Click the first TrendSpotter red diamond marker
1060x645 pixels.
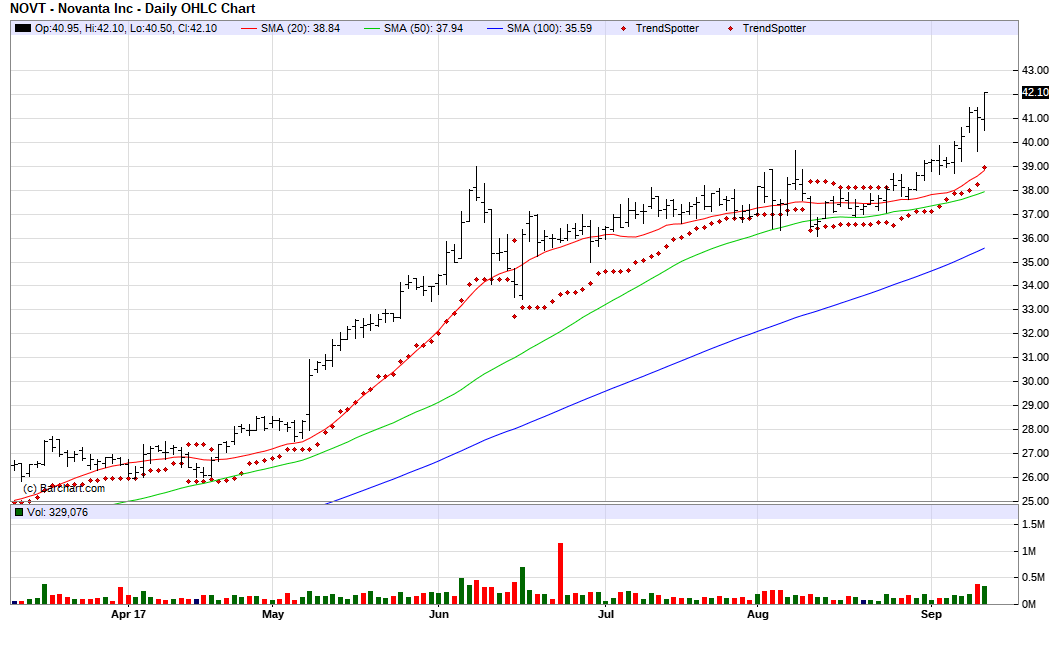pyautogui.click(x=623, y=28)
